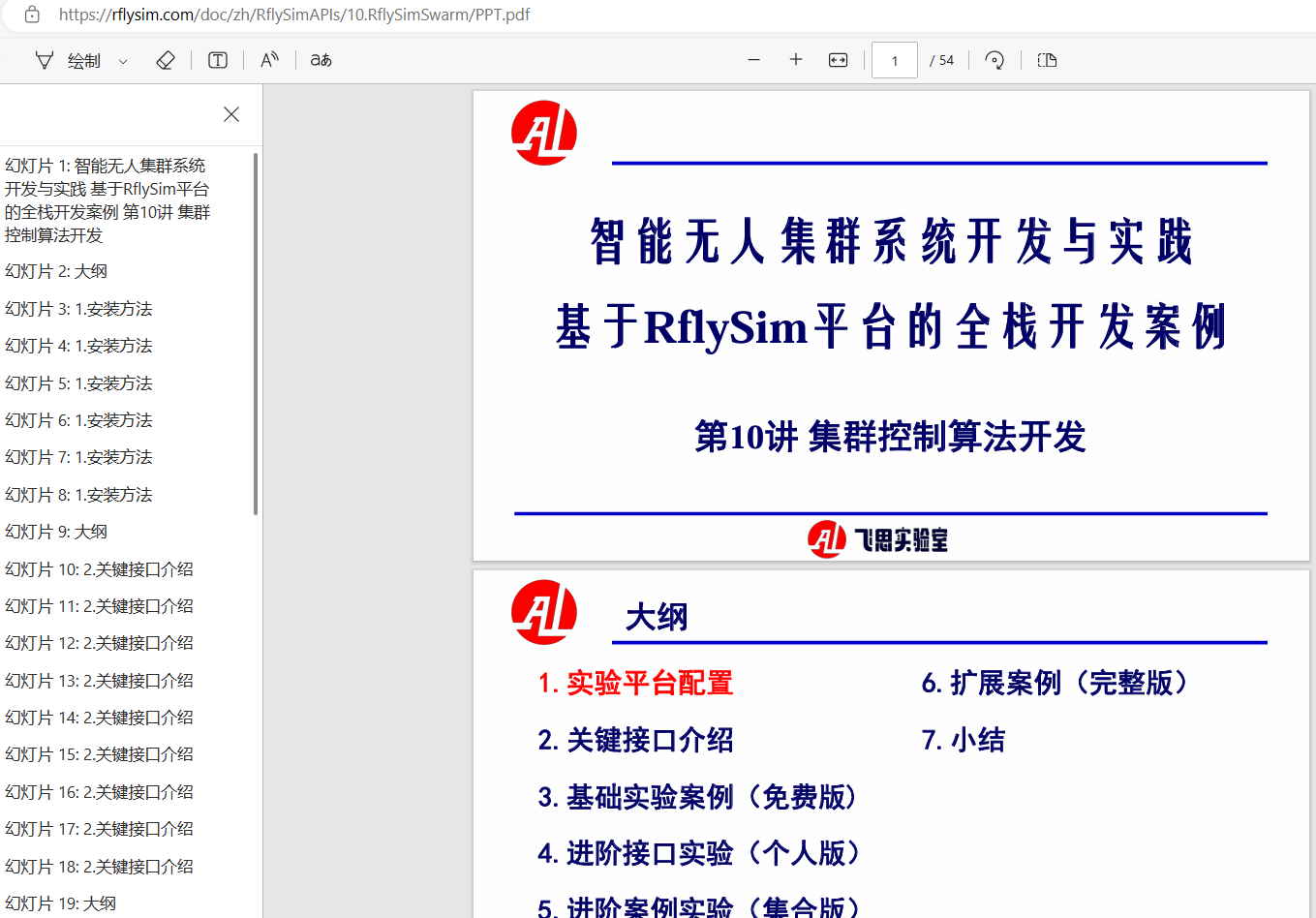The height and width of the screenshot is (918, 1316).
Task: Select 幻灯片 16: 2.关键接口介绍
Action: 99,792
